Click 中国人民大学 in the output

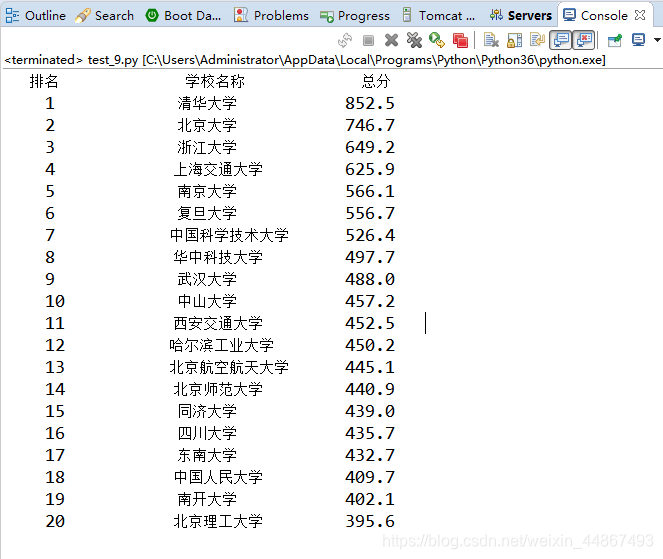coord(218,477)
